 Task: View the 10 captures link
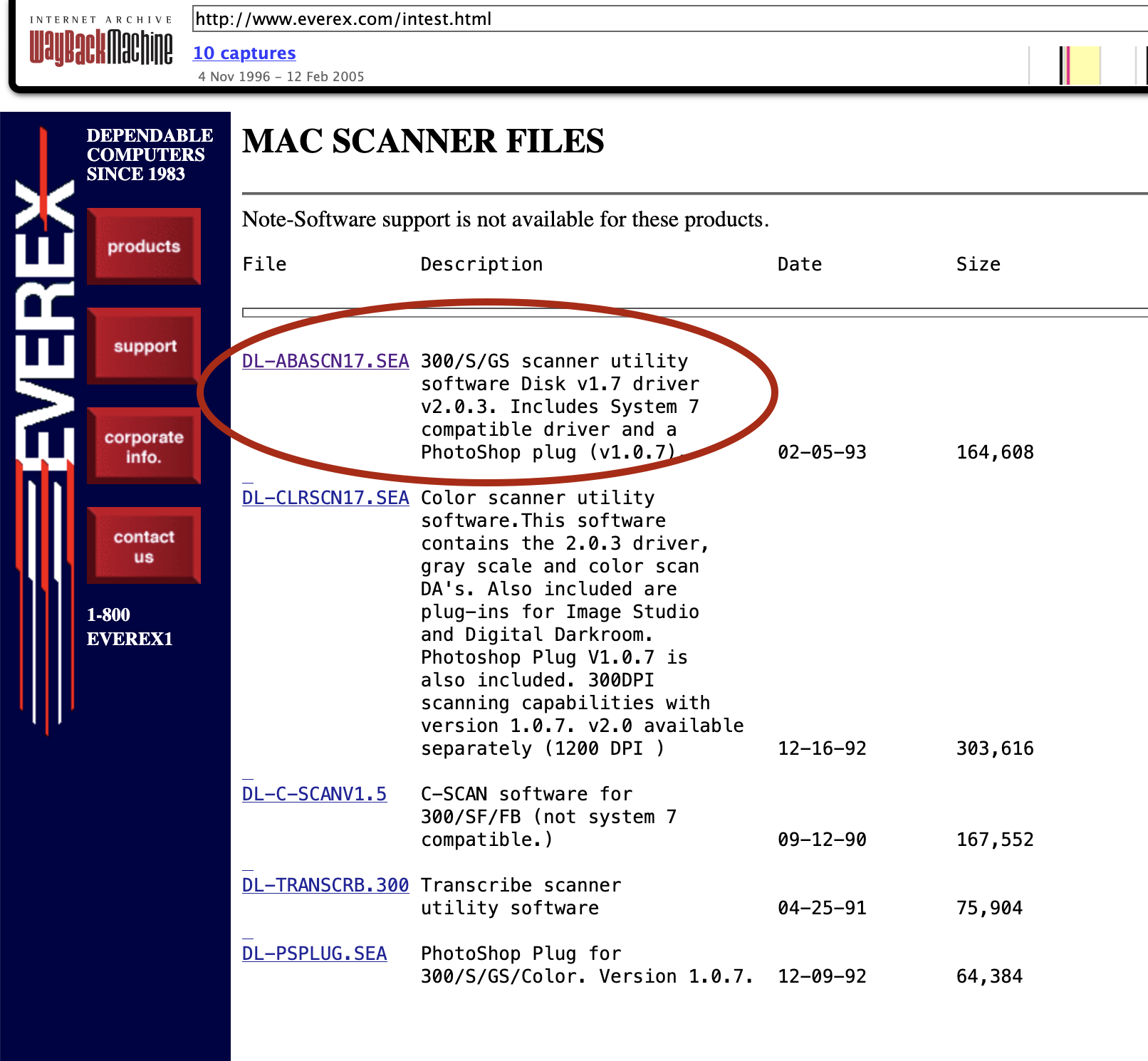click(x=244, y=53)
